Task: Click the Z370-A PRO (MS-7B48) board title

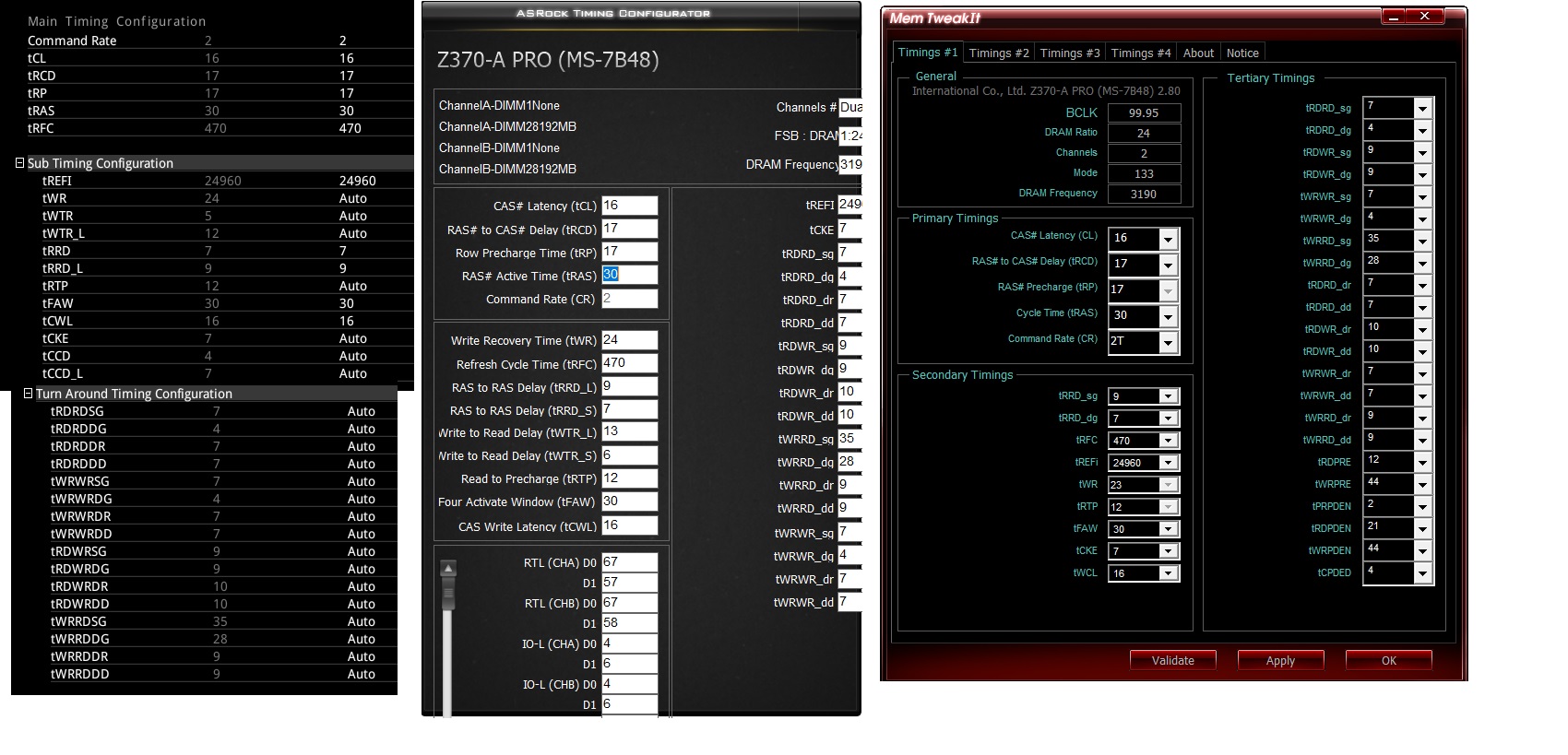Action: (548, 60)
